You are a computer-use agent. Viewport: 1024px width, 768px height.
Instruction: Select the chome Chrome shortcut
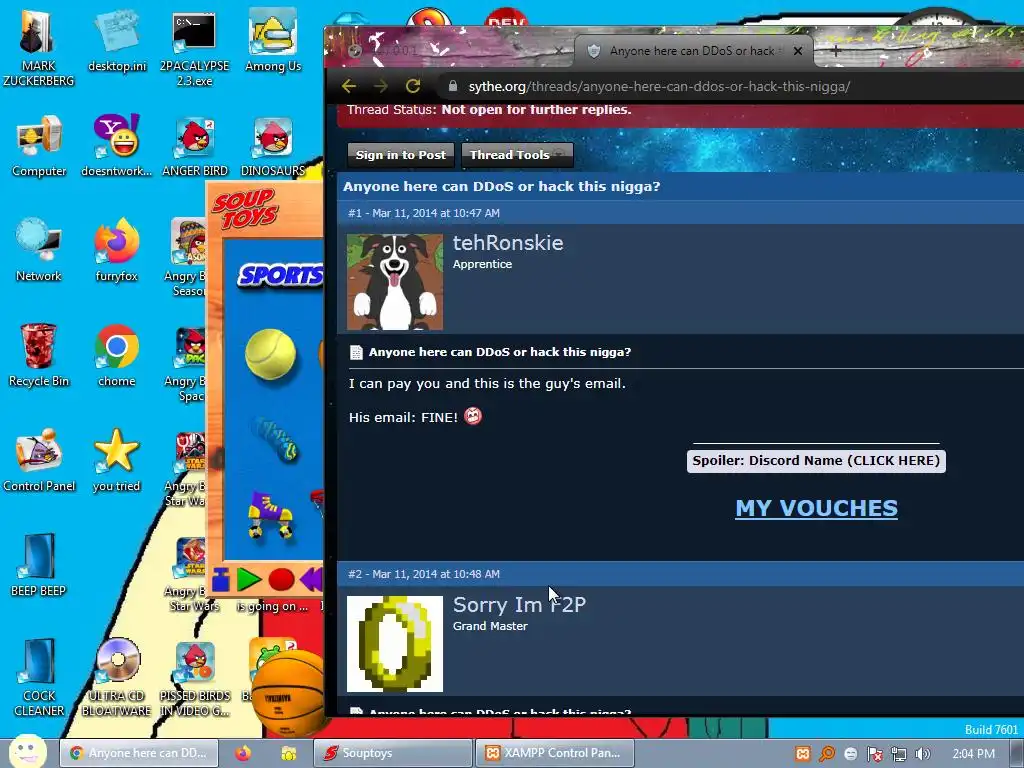pos(117,355)
